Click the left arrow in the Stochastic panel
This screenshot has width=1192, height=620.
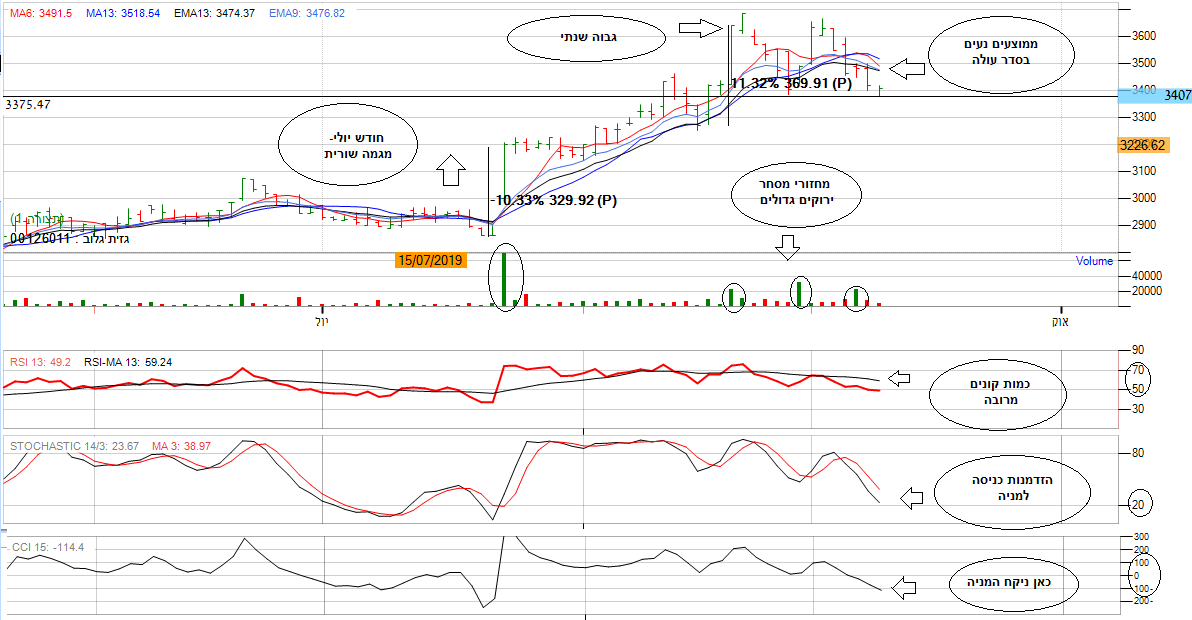pyautogui.click(x=912, y=497)
